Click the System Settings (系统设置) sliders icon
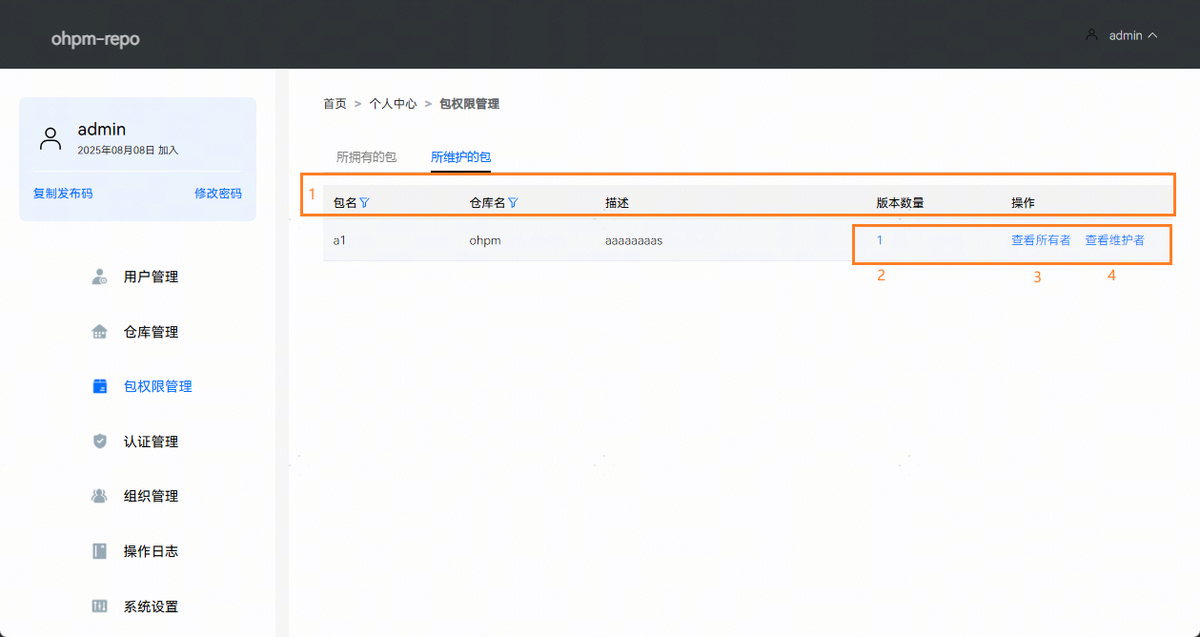The height and width of the screenshot is (637, 1200). (x=99, y=606)
